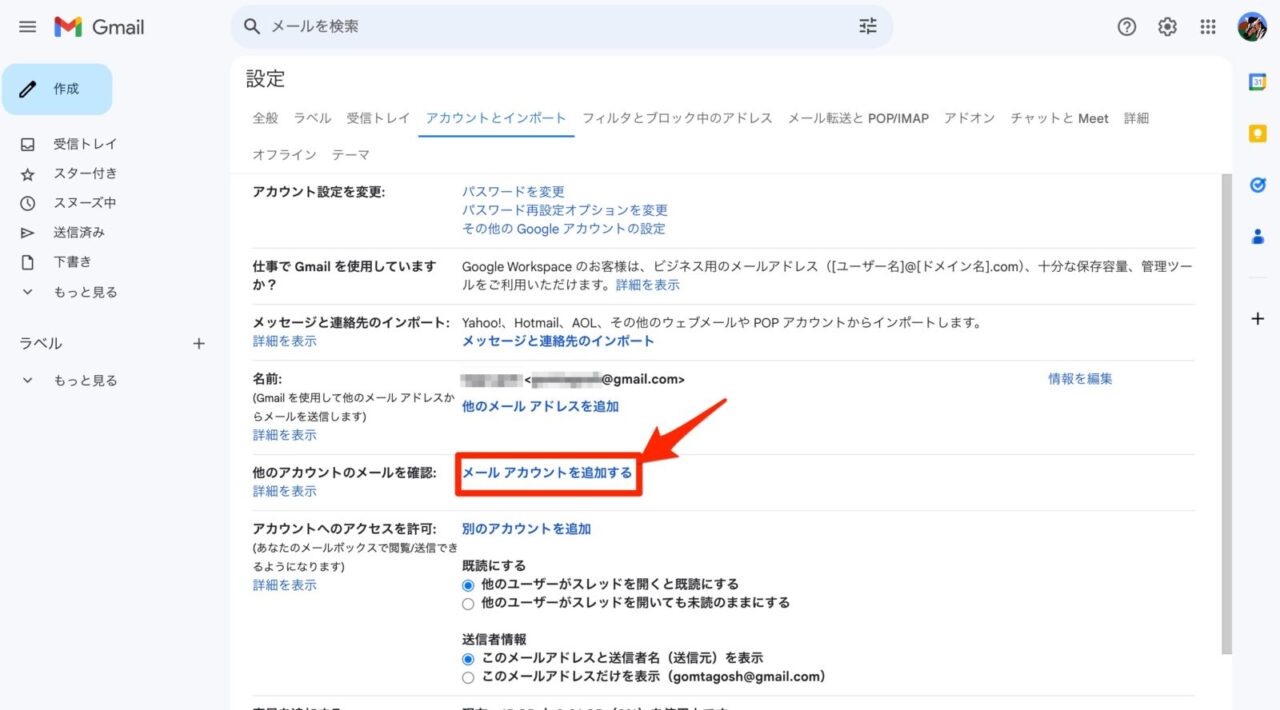Open the オフライン tab
Screen dimensions: 1280x710
285,155
